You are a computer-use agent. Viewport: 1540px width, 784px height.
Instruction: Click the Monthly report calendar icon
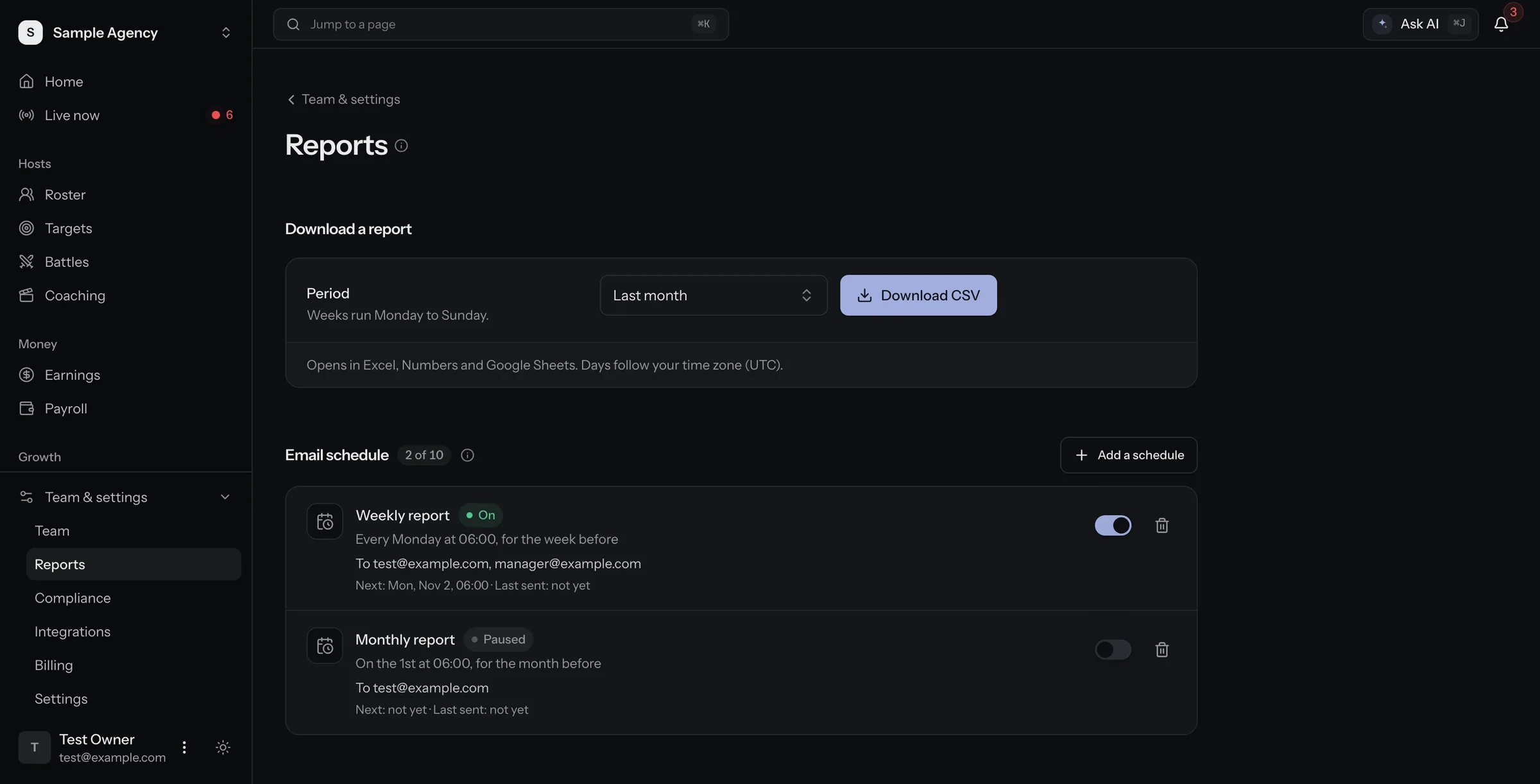tap(325, 645)
